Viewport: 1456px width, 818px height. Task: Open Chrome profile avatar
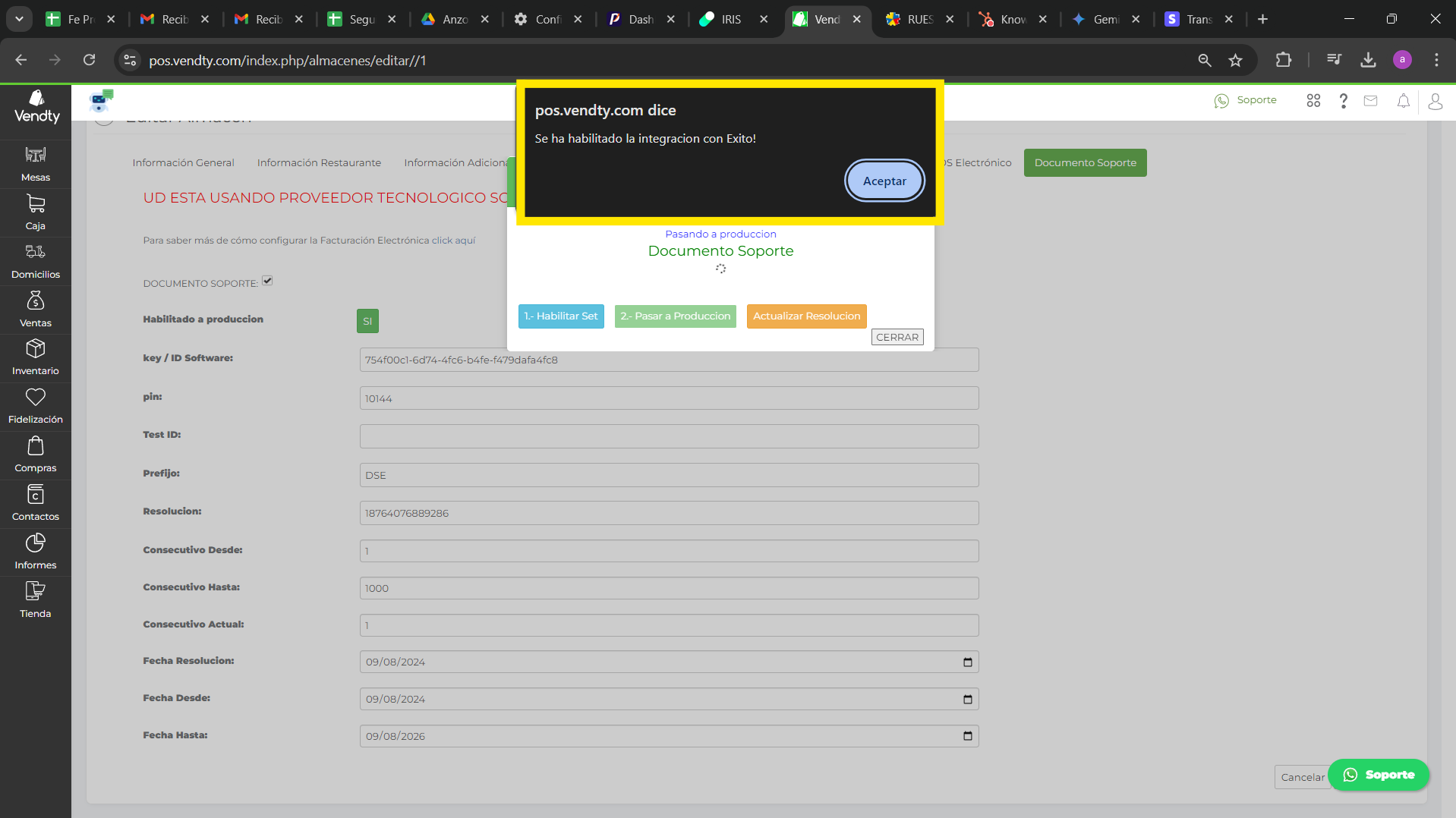pyautogui.click(x=1402, y=60)
